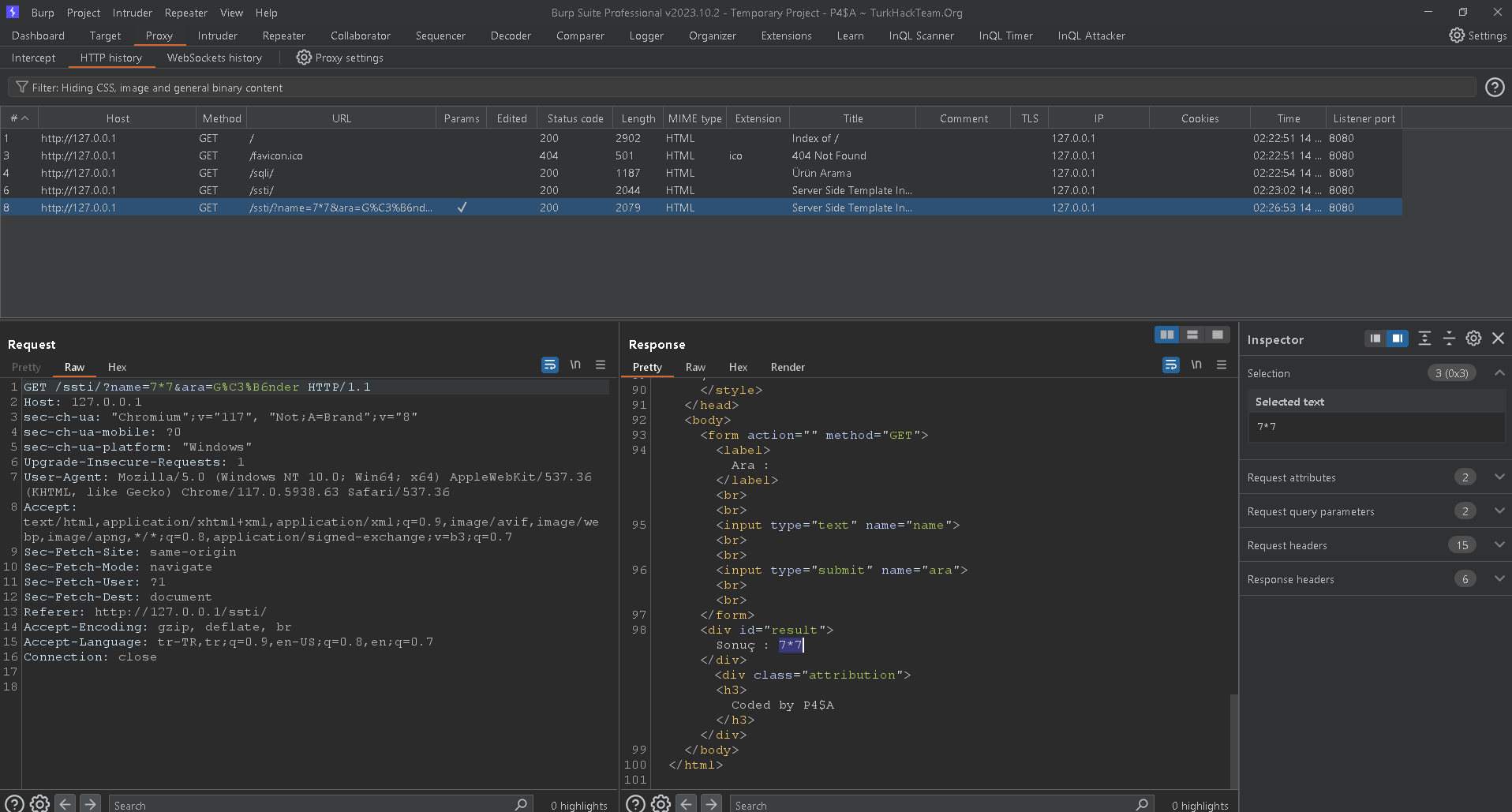The height and width of the screenshot is (812, 1512).
Task: Click the Response panel help icon at bottom
Action: point(635,803)
